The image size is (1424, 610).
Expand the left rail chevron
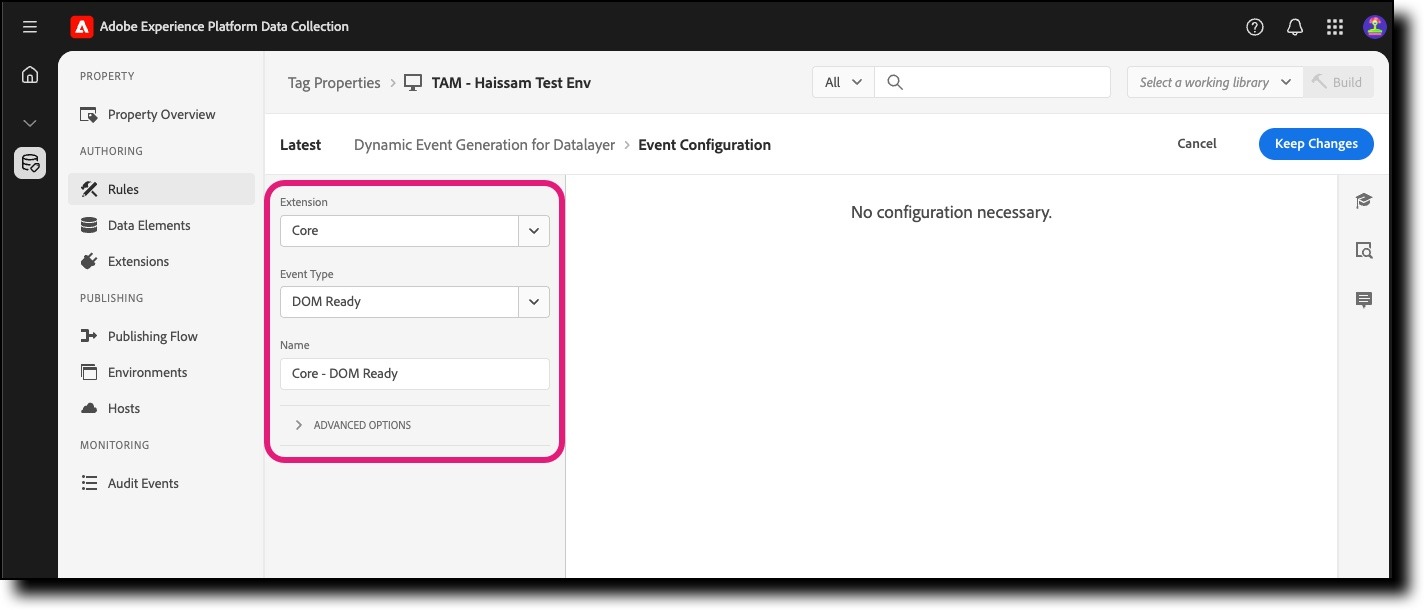tap(30, 123)
